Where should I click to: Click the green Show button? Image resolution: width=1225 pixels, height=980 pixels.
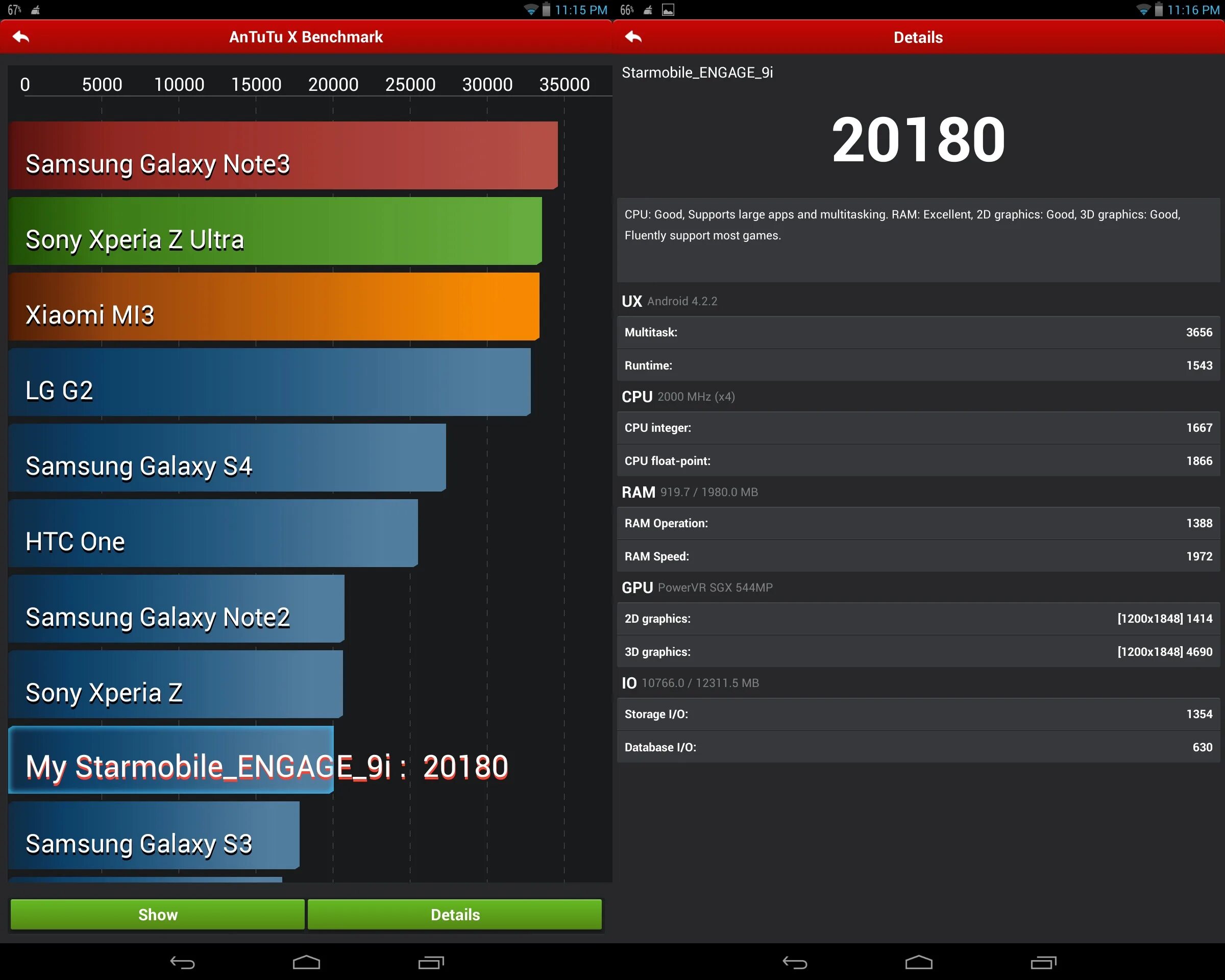click(157, 914)
